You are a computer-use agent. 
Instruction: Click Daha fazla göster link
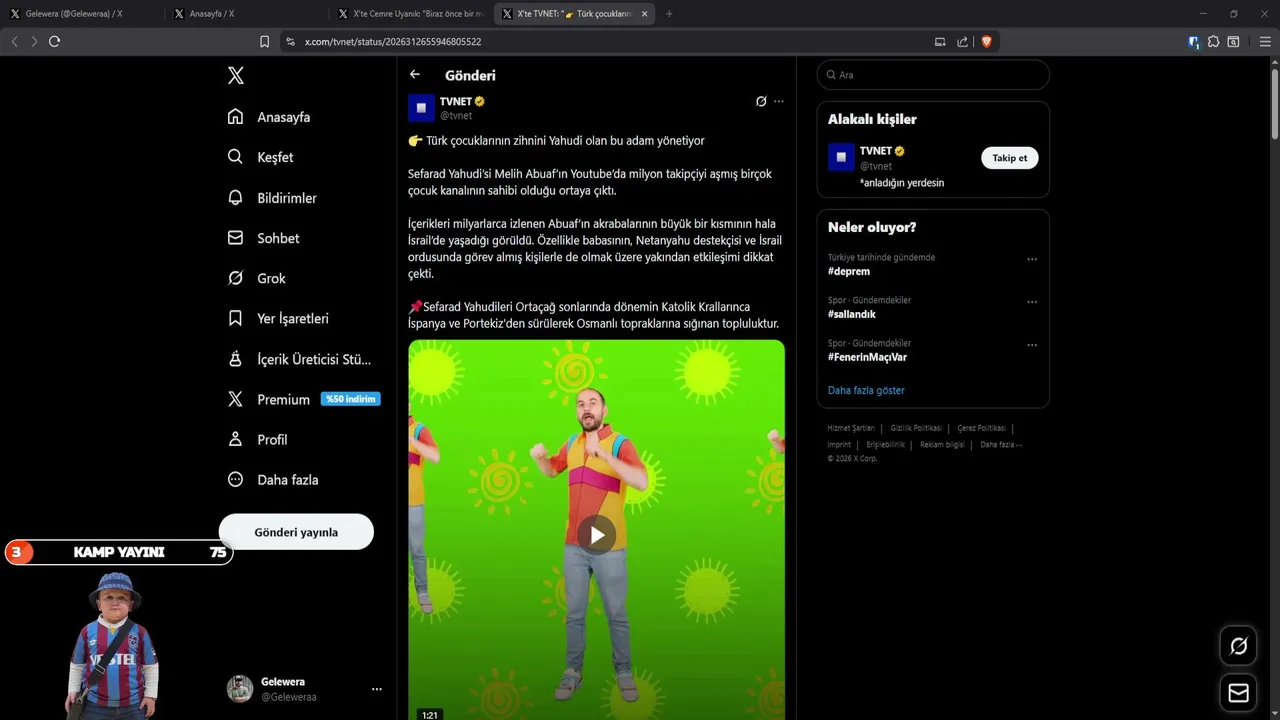866,390
